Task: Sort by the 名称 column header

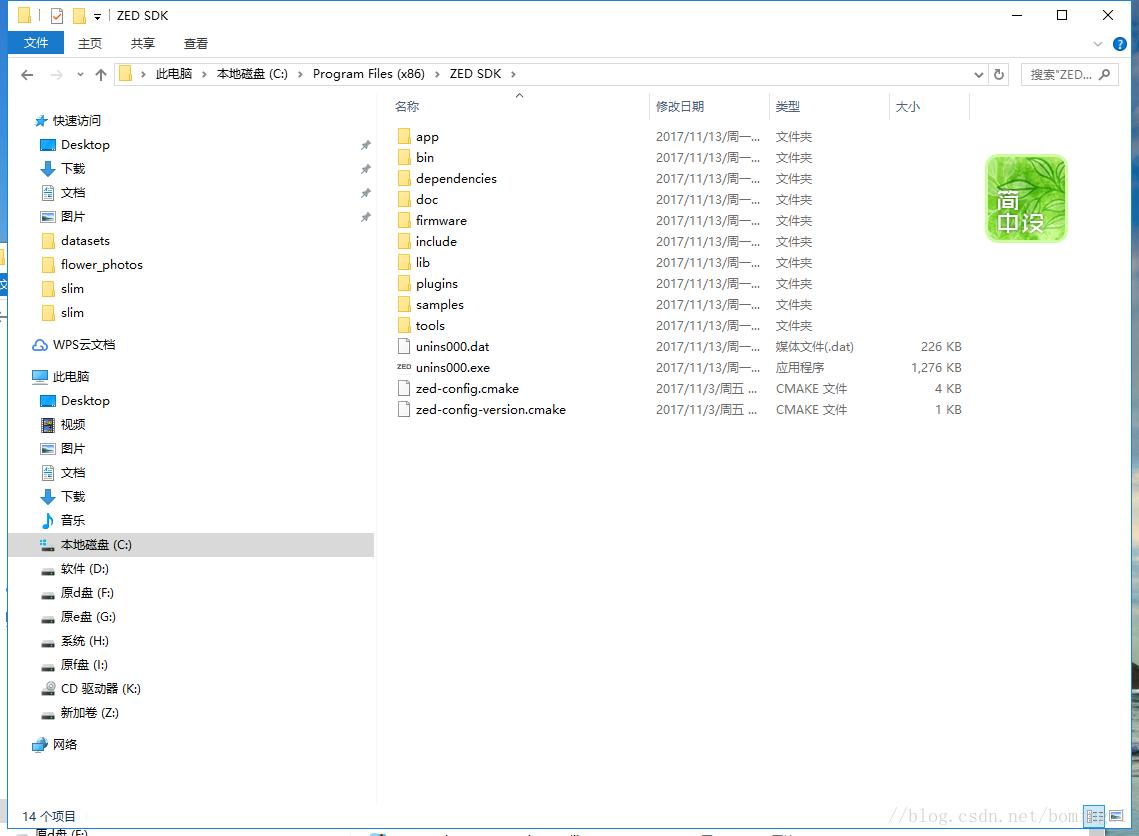Action: (407, 106)
